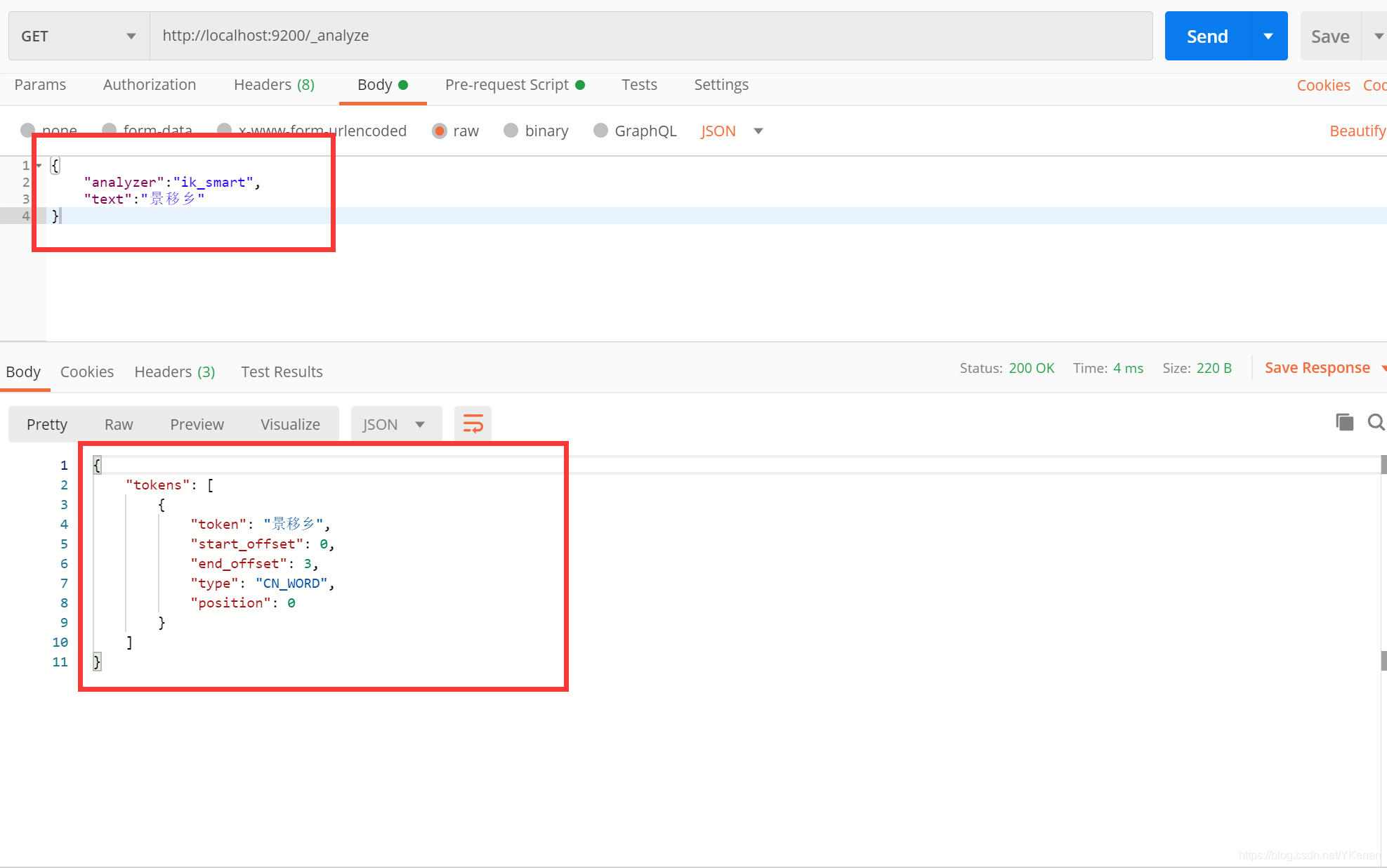Copy response body with the copy icon
Screen dimensions: 1387x868
point(1344,422)
